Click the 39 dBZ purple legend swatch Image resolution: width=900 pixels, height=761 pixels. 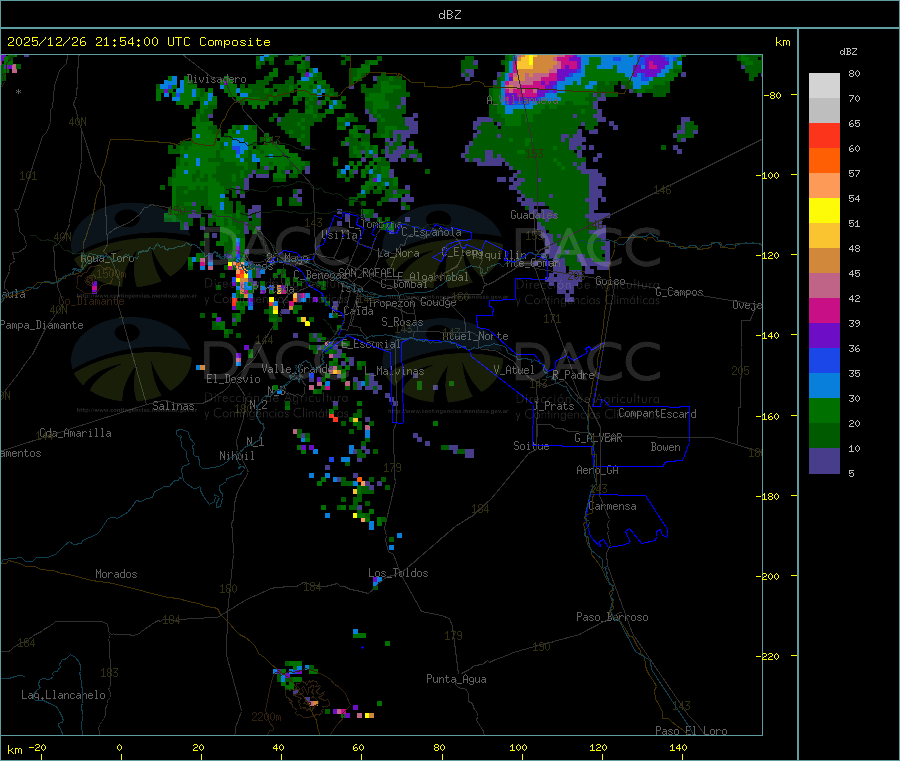[824, 336]
